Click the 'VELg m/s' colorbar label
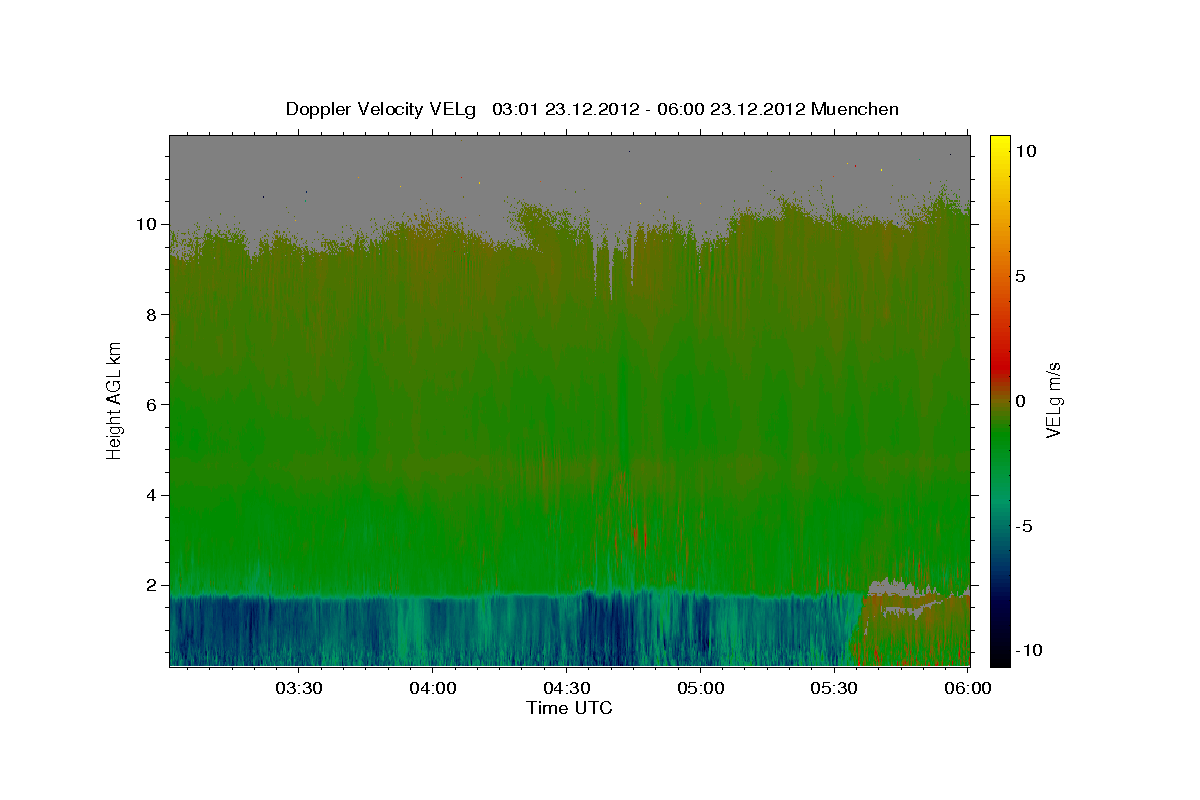Viewport: 1200px width, 800px height. click(1053, 400)
